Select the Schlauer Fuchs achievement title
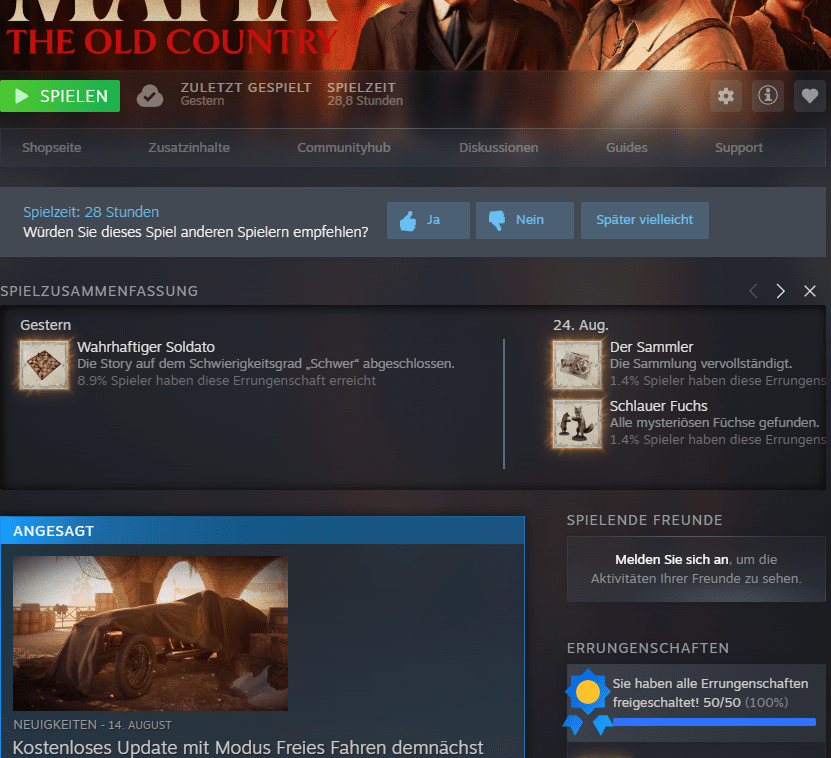Screen dimensions: 831x758 pos(658,406)
